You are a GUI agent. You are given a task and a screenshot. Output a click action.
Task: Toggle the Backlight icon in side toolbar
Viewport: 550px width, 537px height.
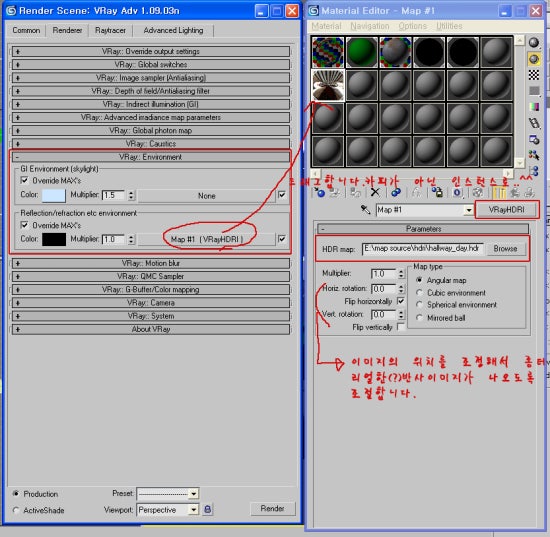click(x=534, y=59)
